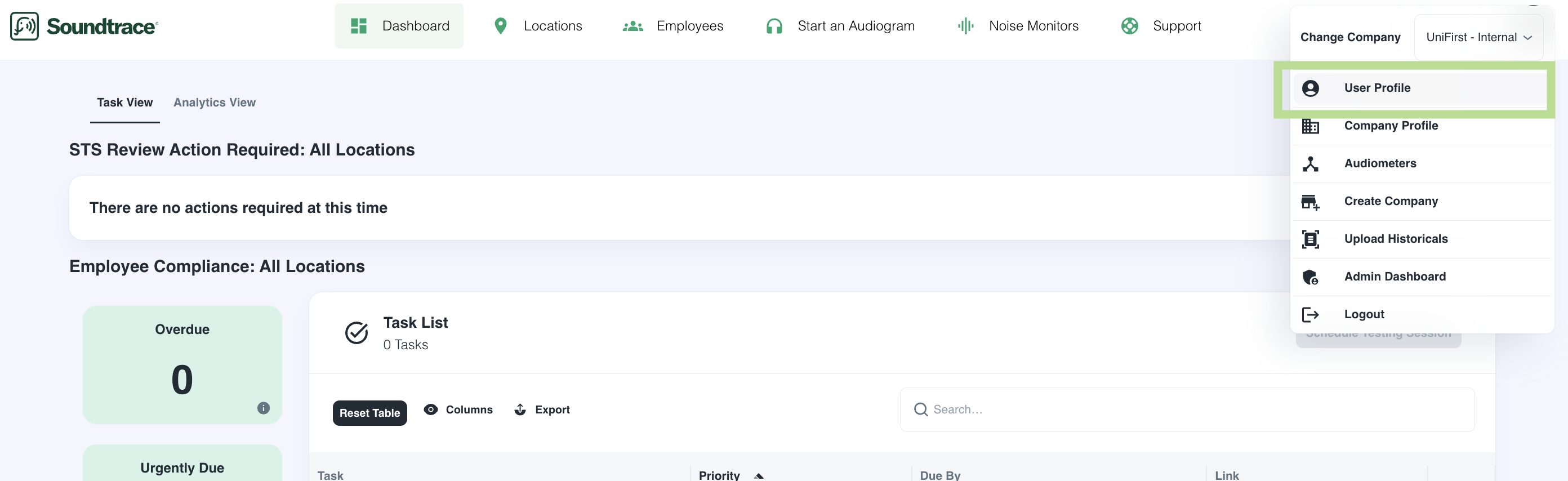Click the Overdue count card

tap(182, 365)
